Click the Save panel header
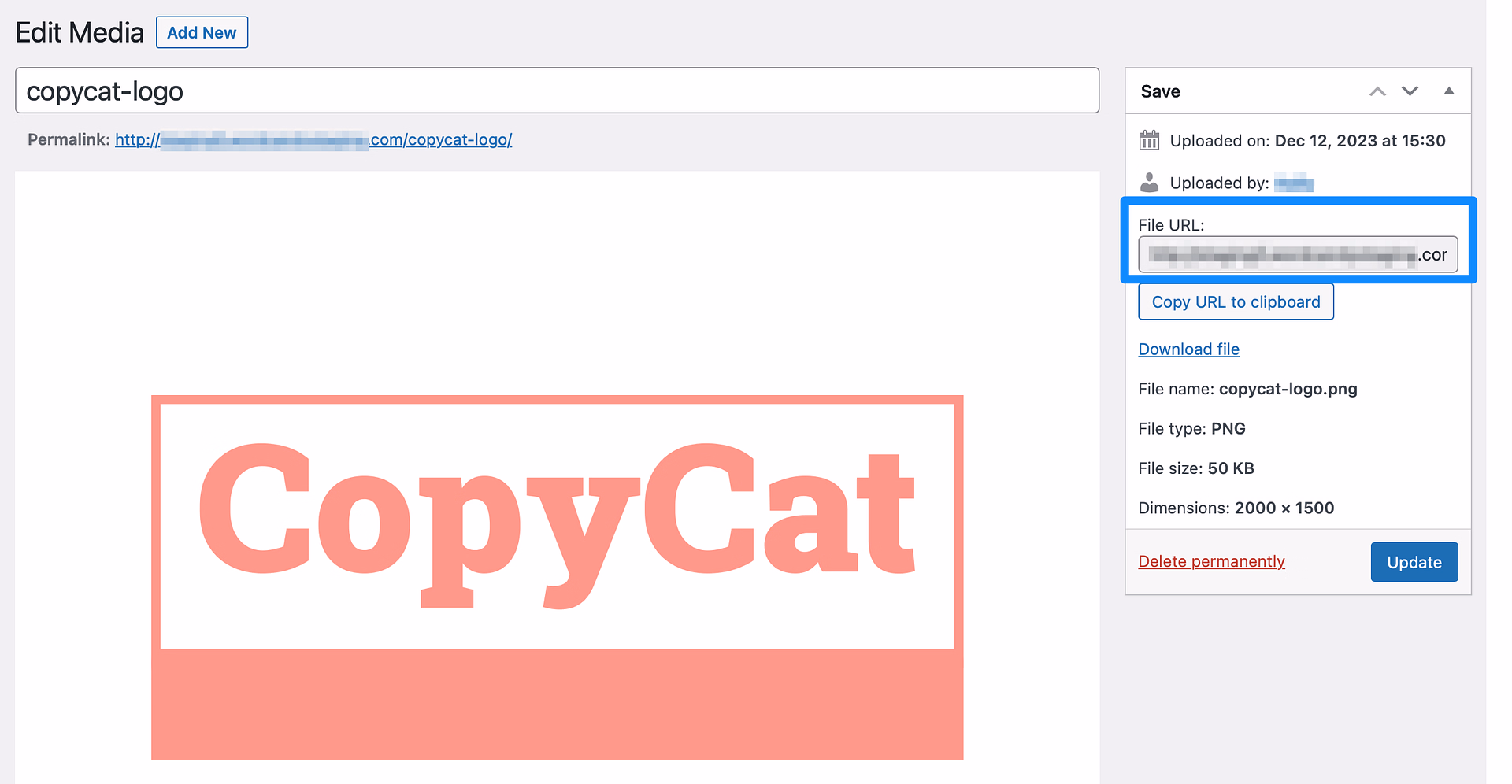 coord(1160,91)
